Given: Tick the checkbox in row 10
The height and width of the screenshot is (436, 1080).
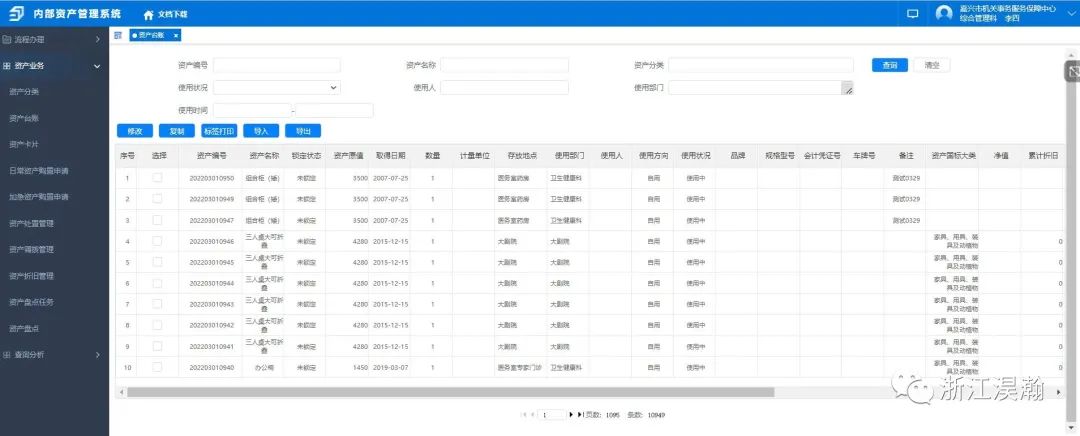Looking at the screenshot, I should click(x=157, y=367).
